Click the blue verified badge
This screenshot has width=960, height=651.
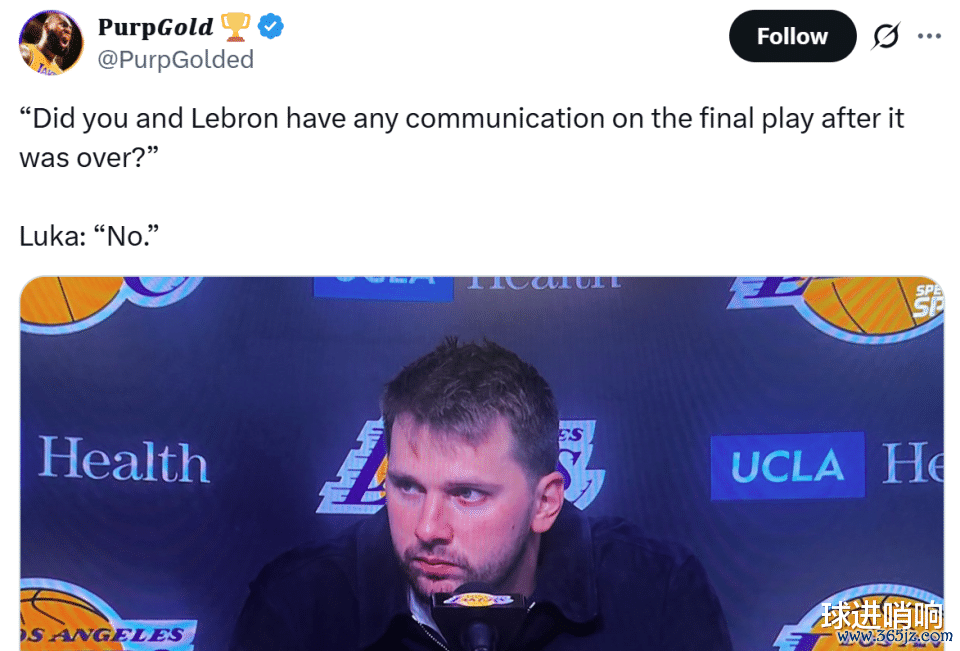pyautogui.click(x=271, y=27)
